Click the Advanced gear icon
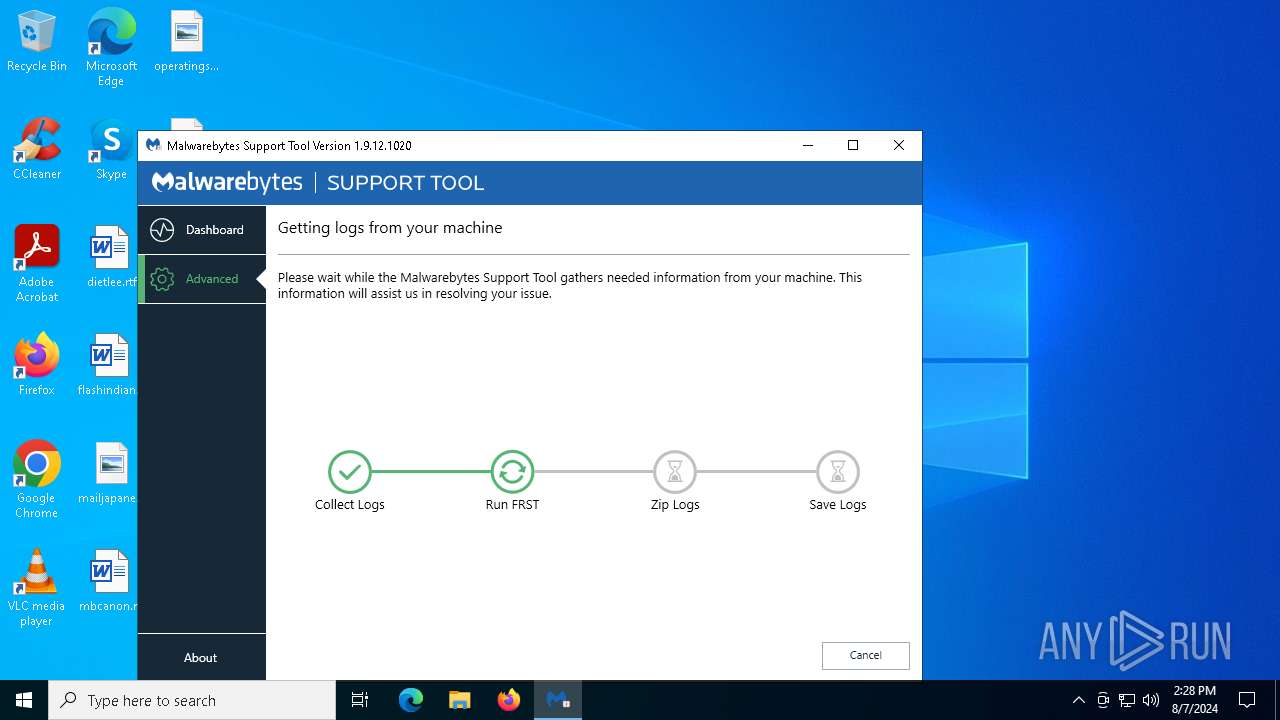This screenshot has width=1280, height=720. [162, 279]
